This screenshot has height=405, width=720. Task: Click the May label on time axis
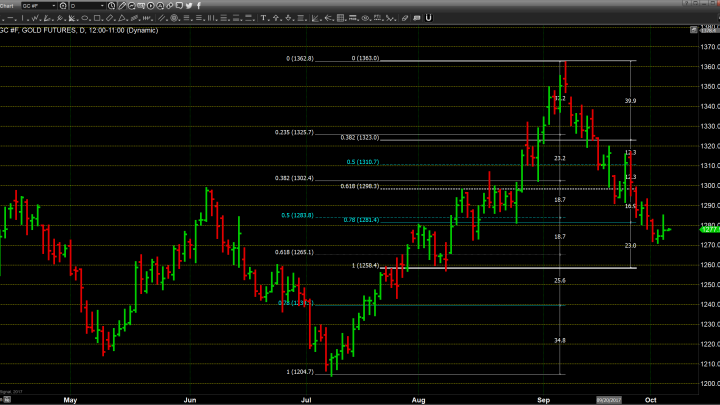coord(70,400)
